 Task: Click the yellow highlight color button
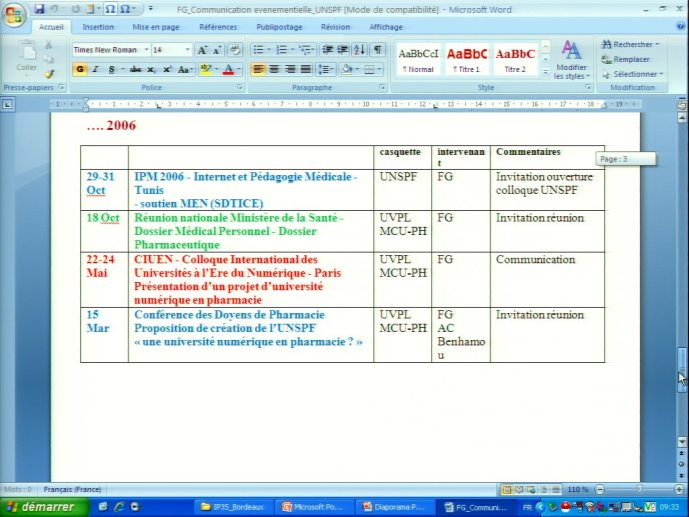point(206,69)
